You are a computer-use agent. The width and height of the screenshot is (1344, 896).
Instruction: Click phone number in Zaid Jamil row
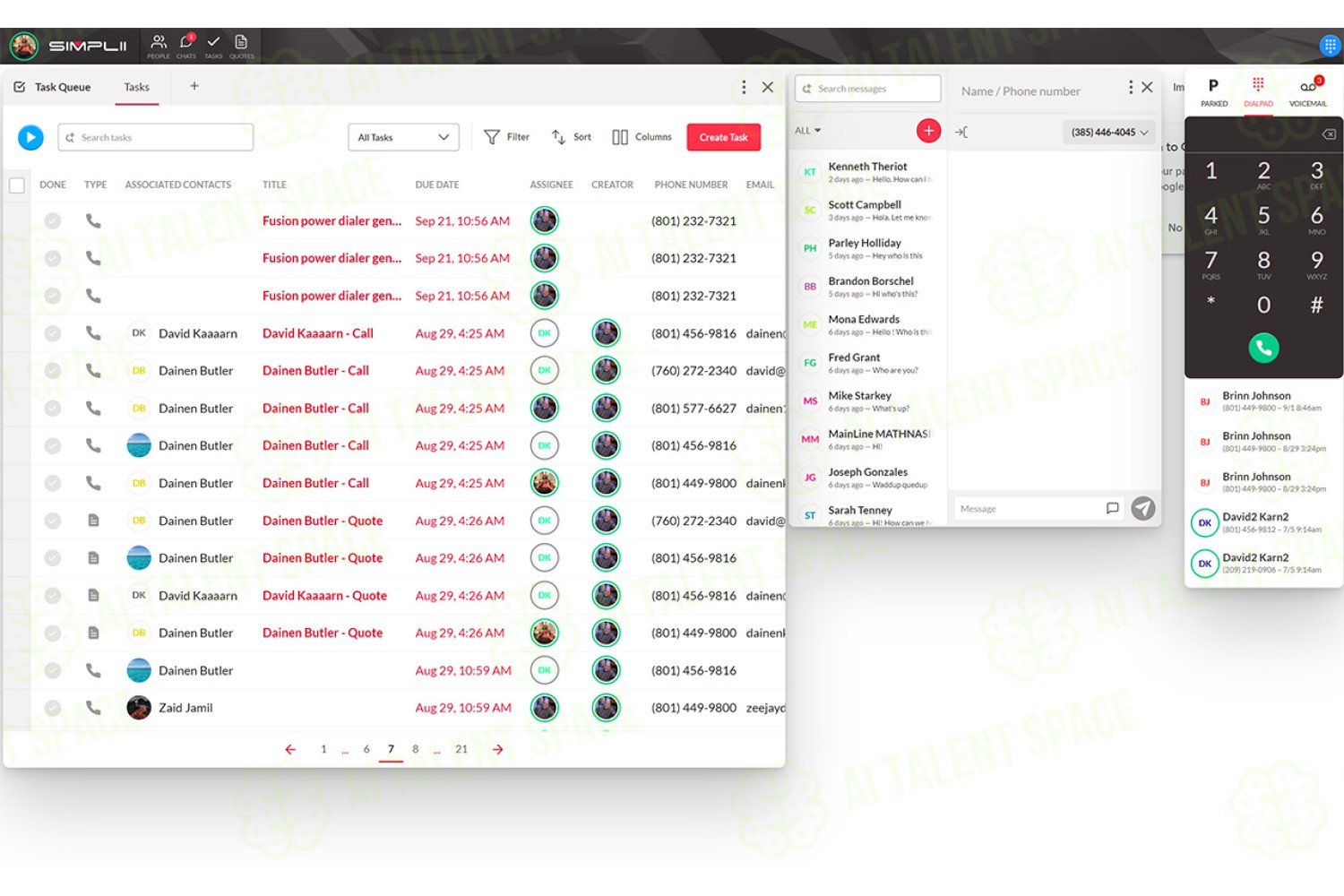pos(694,708)
